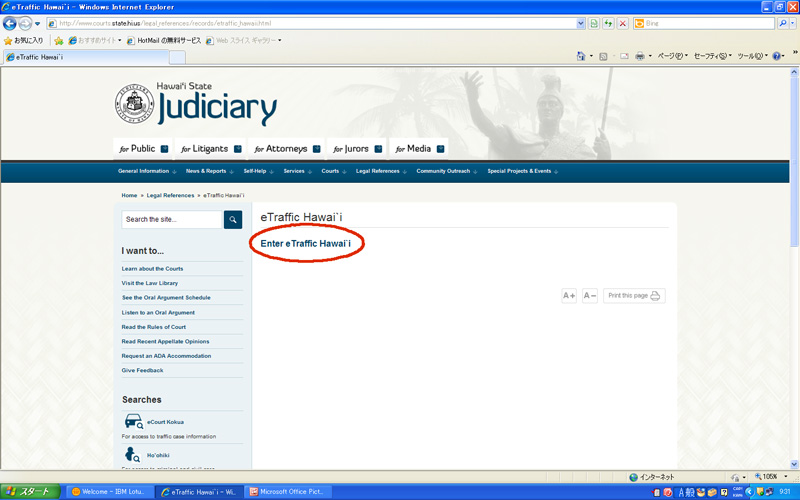Screen dimensions: 800x500
Task: Open the Community Outreach nav menu
Action: tap(447, 171)
